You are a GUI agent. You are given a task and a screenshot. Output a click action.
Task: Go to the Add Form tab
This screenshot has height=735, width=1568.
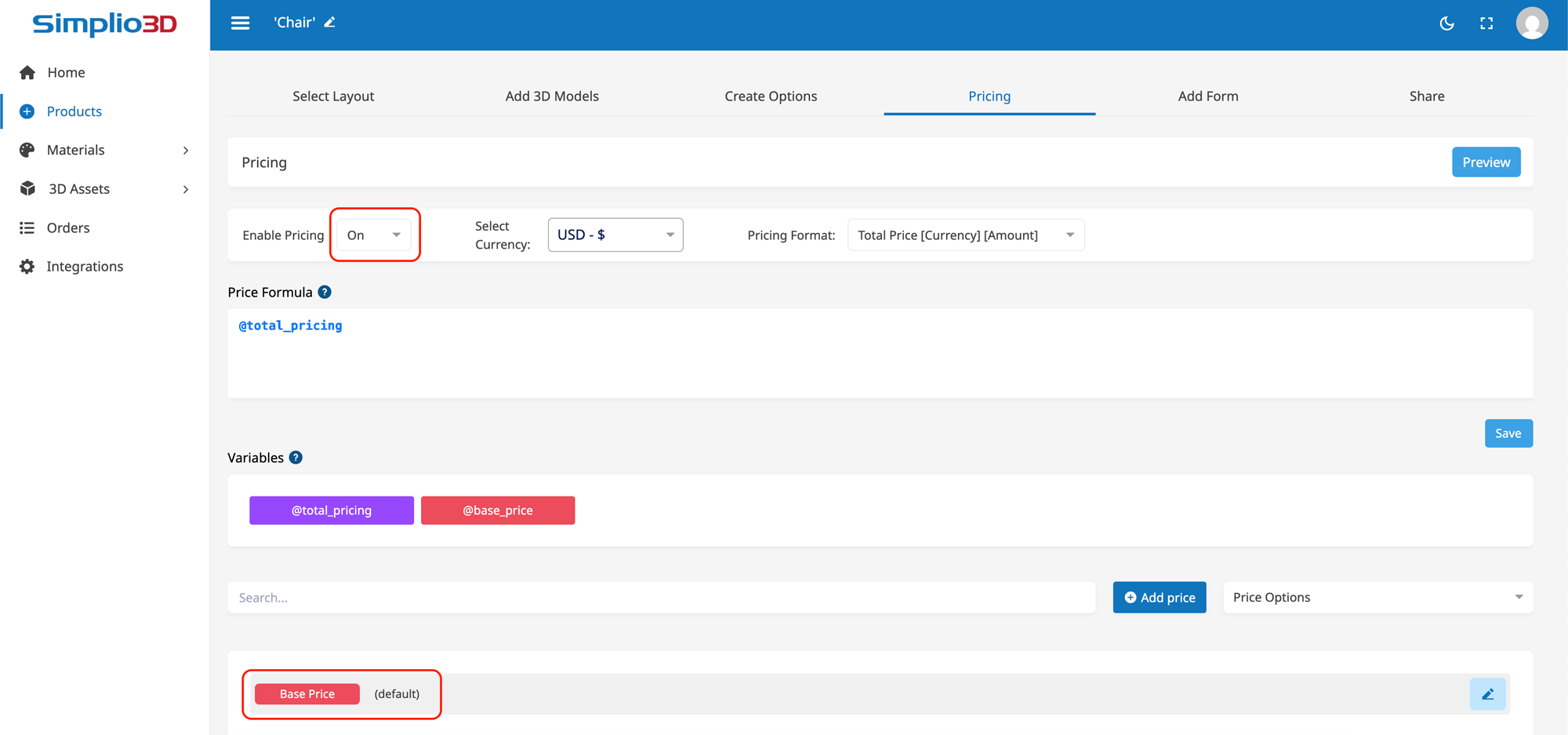[x=1207, y=96]
